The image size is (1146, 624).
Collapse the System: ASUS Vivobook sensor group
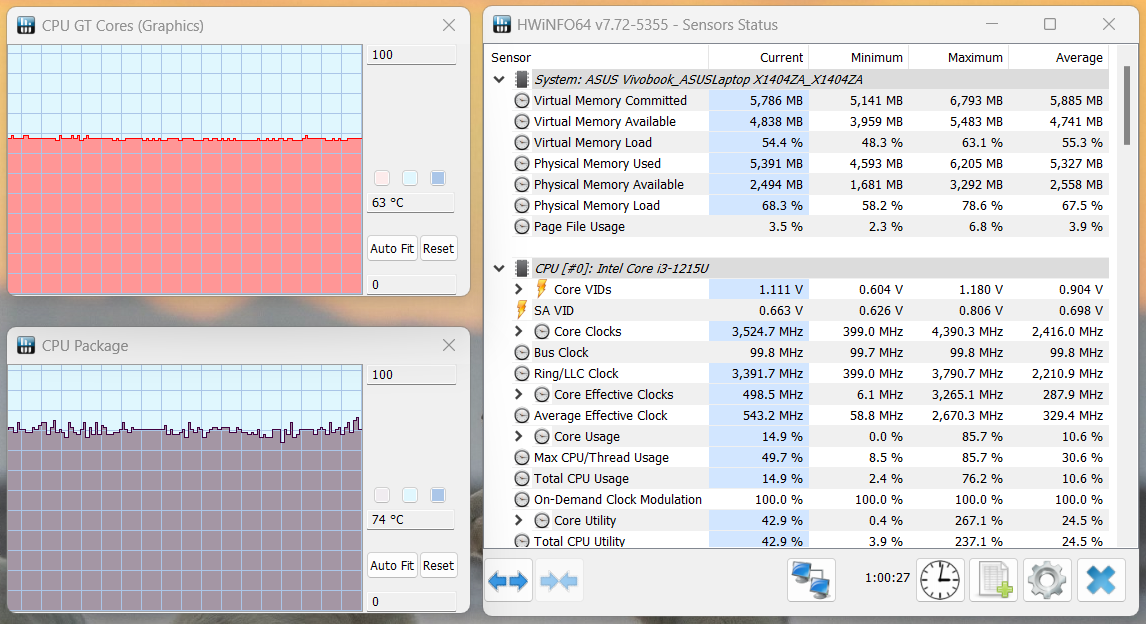(x=500, y=80)
